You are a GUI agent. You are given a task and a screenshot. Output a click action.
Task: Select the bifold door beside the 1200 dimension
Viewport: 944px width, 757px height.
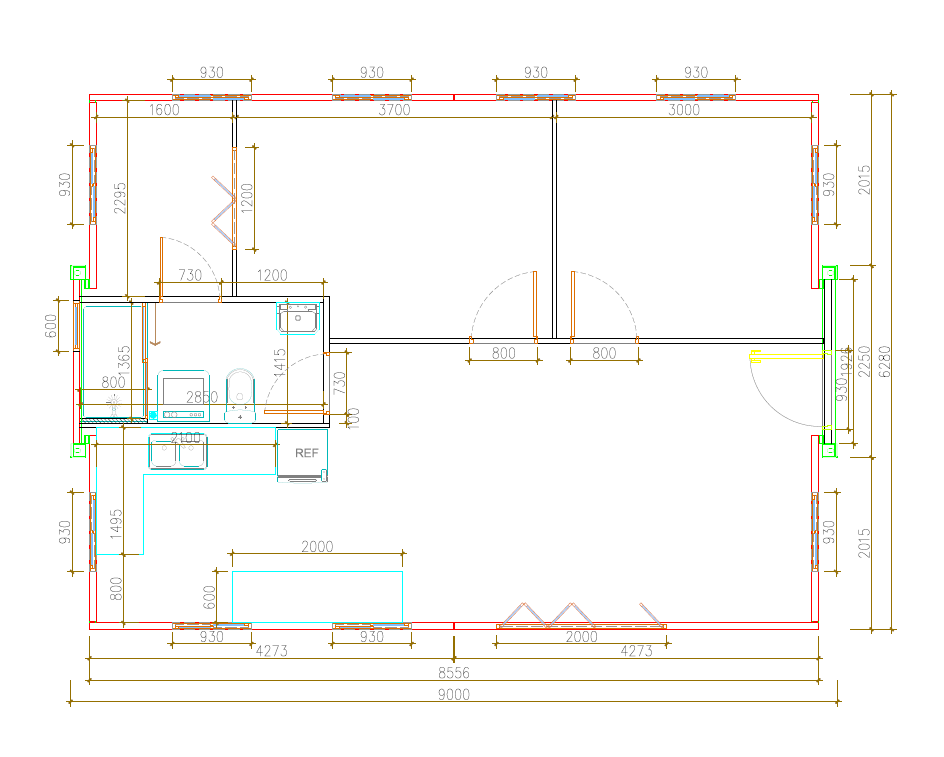223,210
